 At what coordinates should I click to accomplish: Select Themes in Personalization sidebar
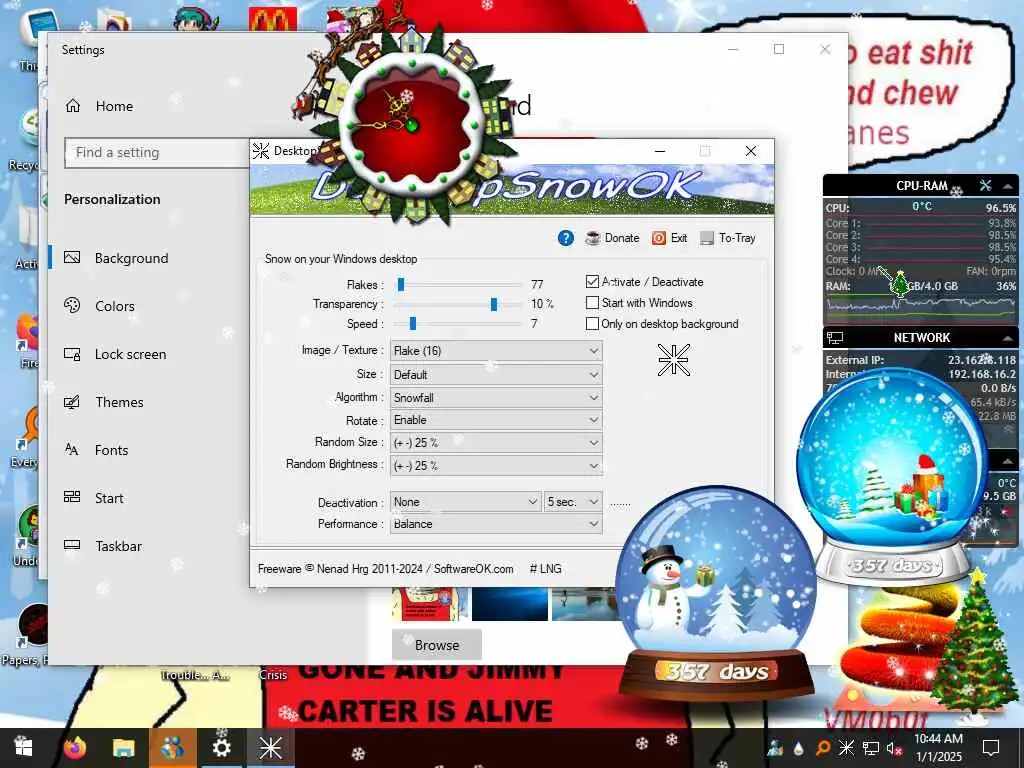click(120, 402)
